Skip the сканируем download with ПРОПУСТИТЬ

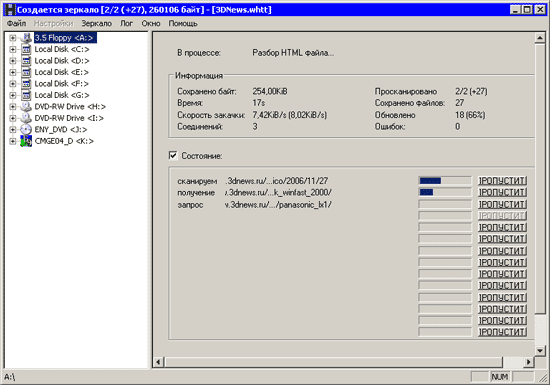click(503, 181)
